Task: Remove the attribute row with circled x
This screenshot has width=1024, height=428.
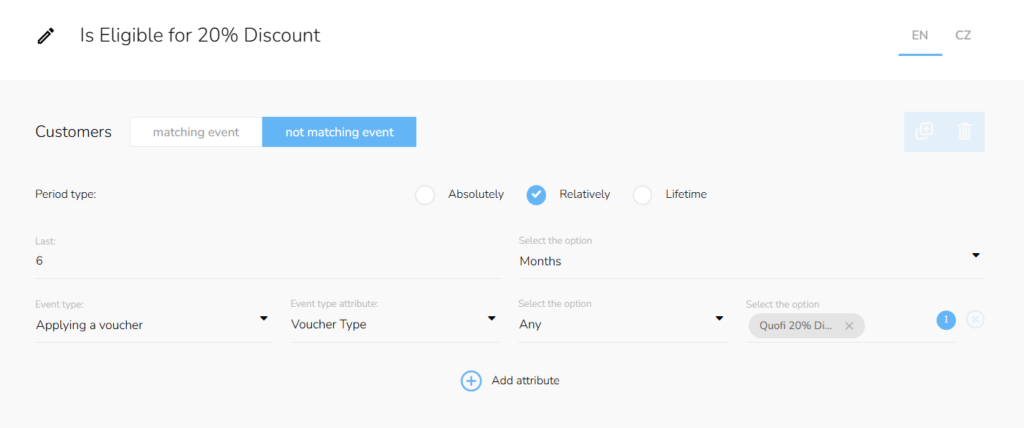Action: pos(975,320)
